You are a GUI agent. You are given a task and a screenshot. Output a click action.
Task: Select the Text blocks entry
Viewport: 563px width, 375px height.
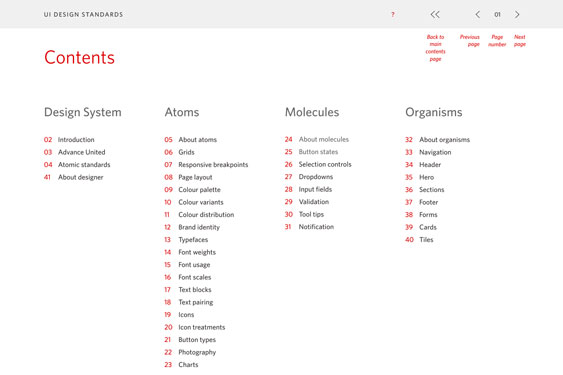(188, 290)
